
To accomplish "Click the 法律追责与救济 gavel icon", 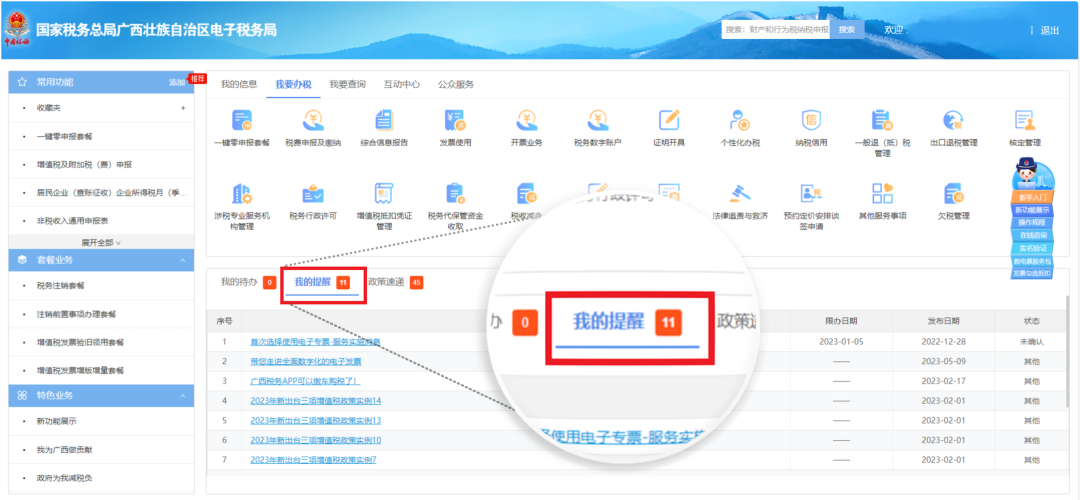I will (740, 194).
